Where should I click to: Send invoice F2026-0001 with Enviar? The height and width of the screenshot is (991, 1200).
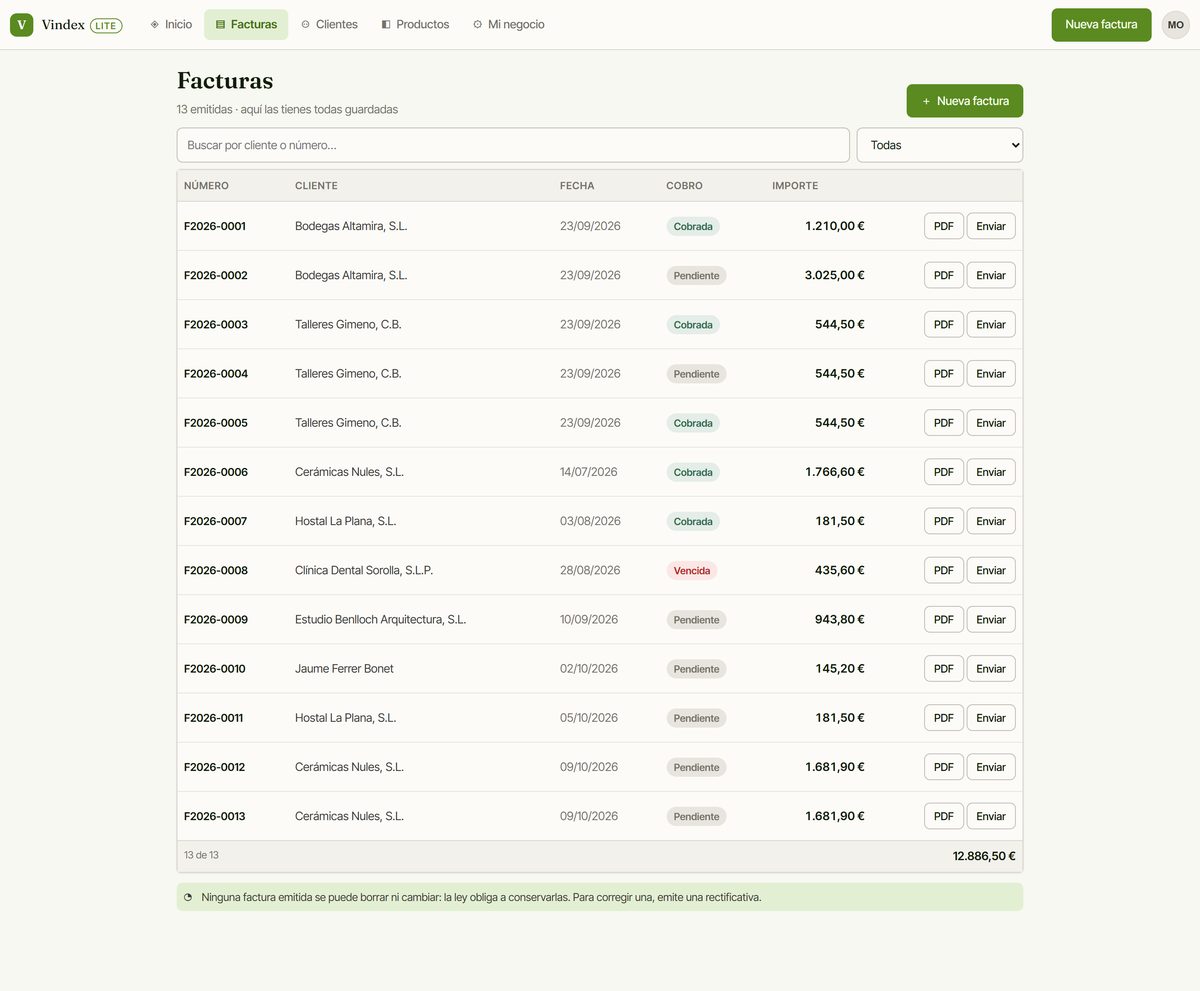coord(991,226)
